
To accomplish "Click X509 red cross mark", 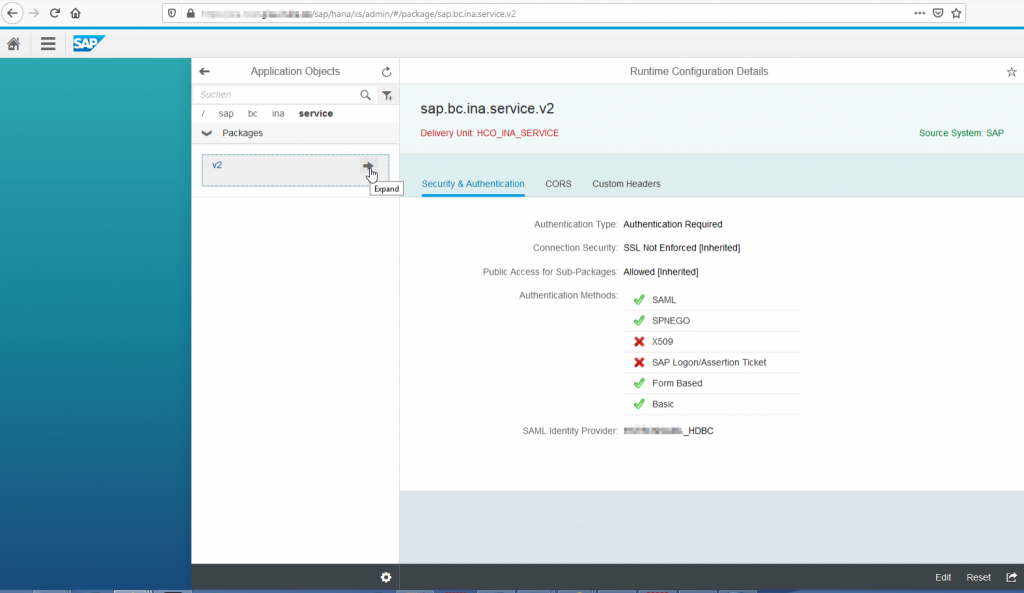I will (x=639, y=342).
